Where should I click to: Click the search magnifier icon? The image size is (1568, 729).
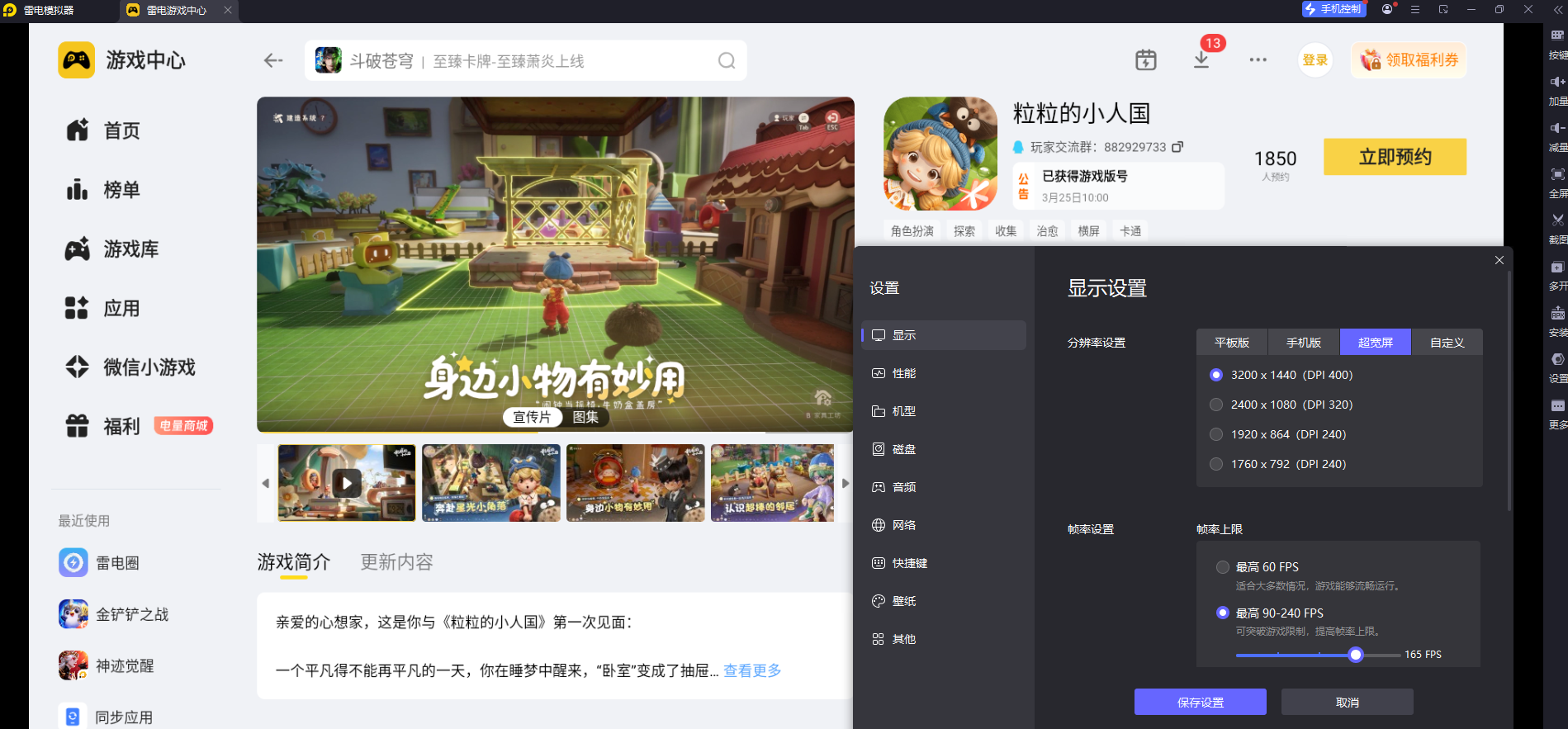(726, 61)
